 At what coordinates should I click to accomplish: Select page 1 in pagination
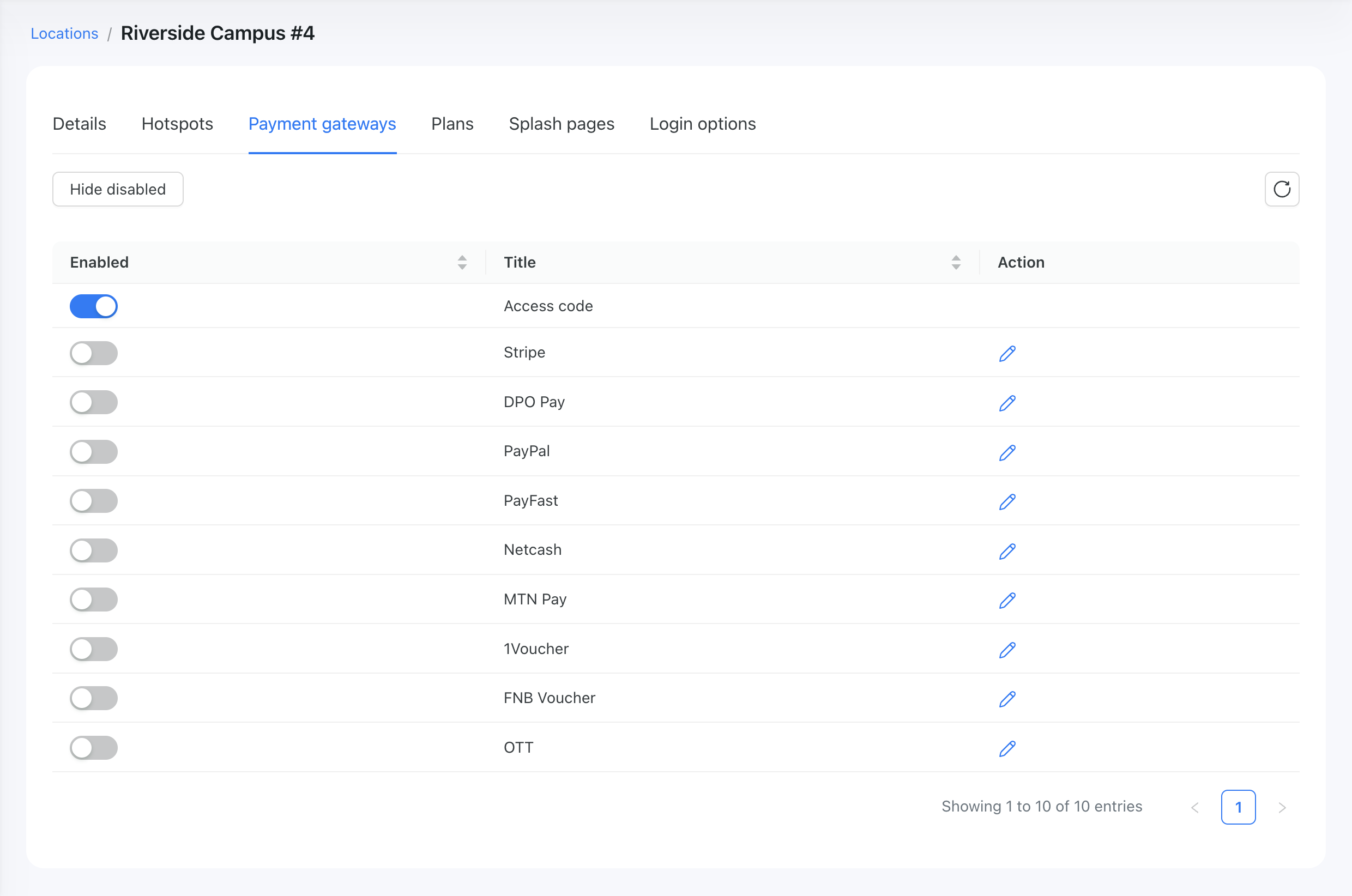[1238, 807]
